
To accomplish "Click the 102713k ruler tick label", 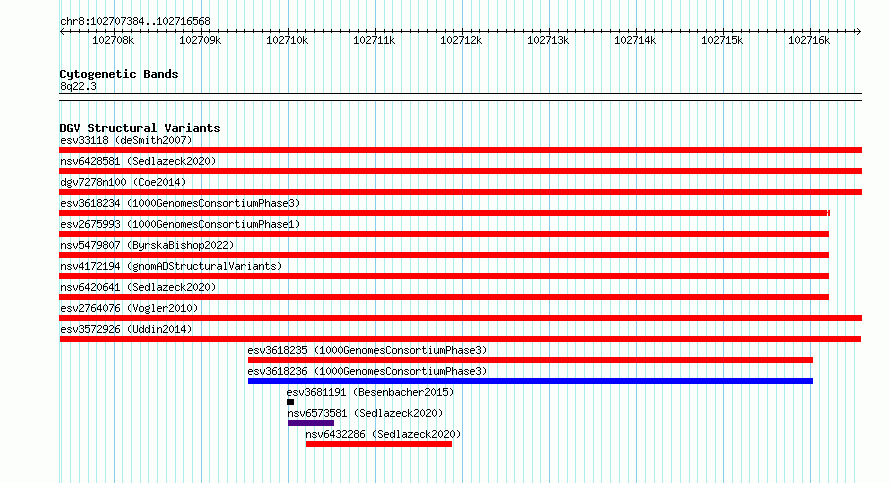I will (548, 40).
